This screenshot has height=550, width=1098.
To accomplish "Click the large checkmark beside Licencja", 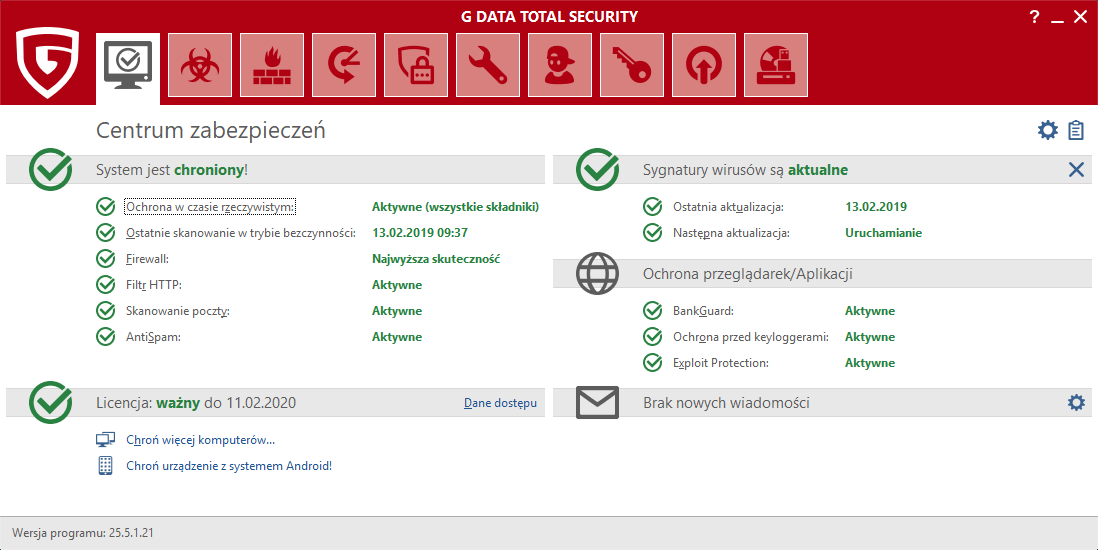I will click(50, 402).
